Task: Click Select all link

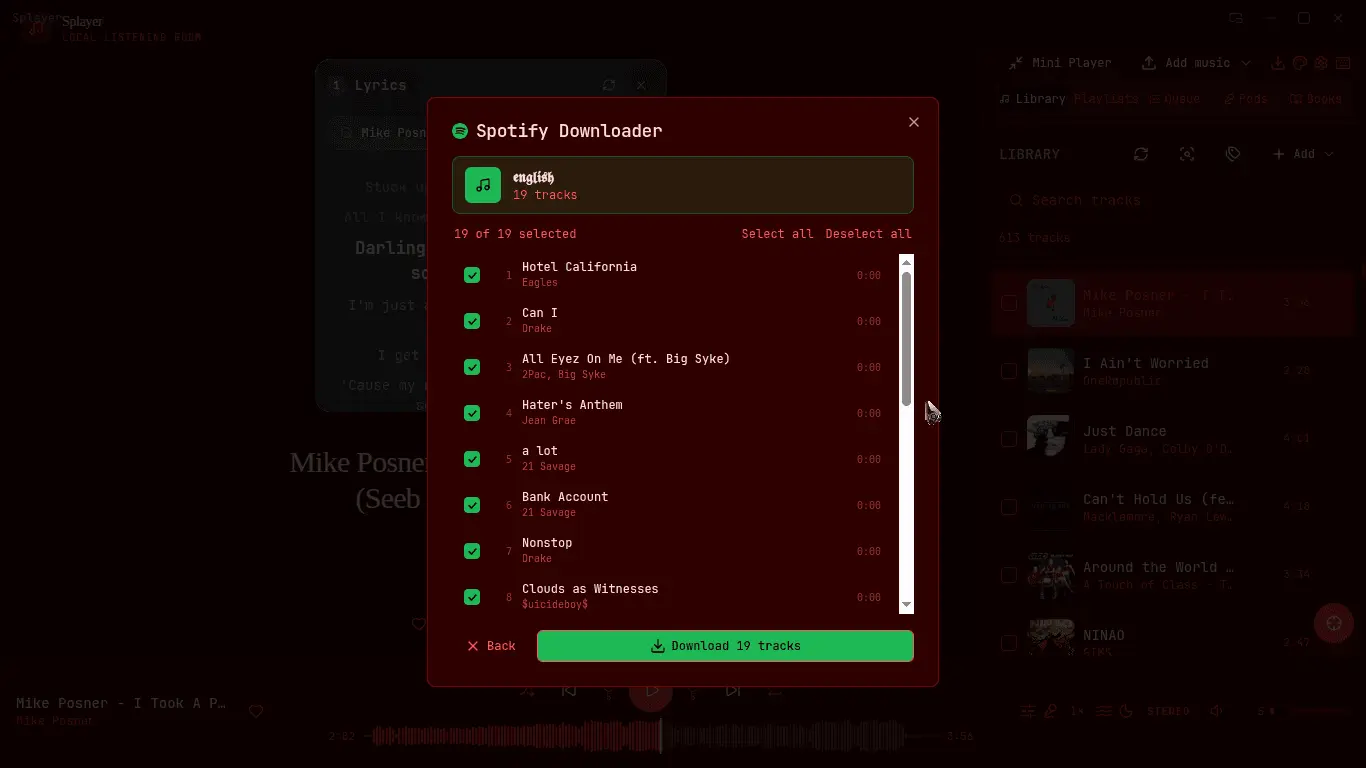Action: tap(777, 234)
